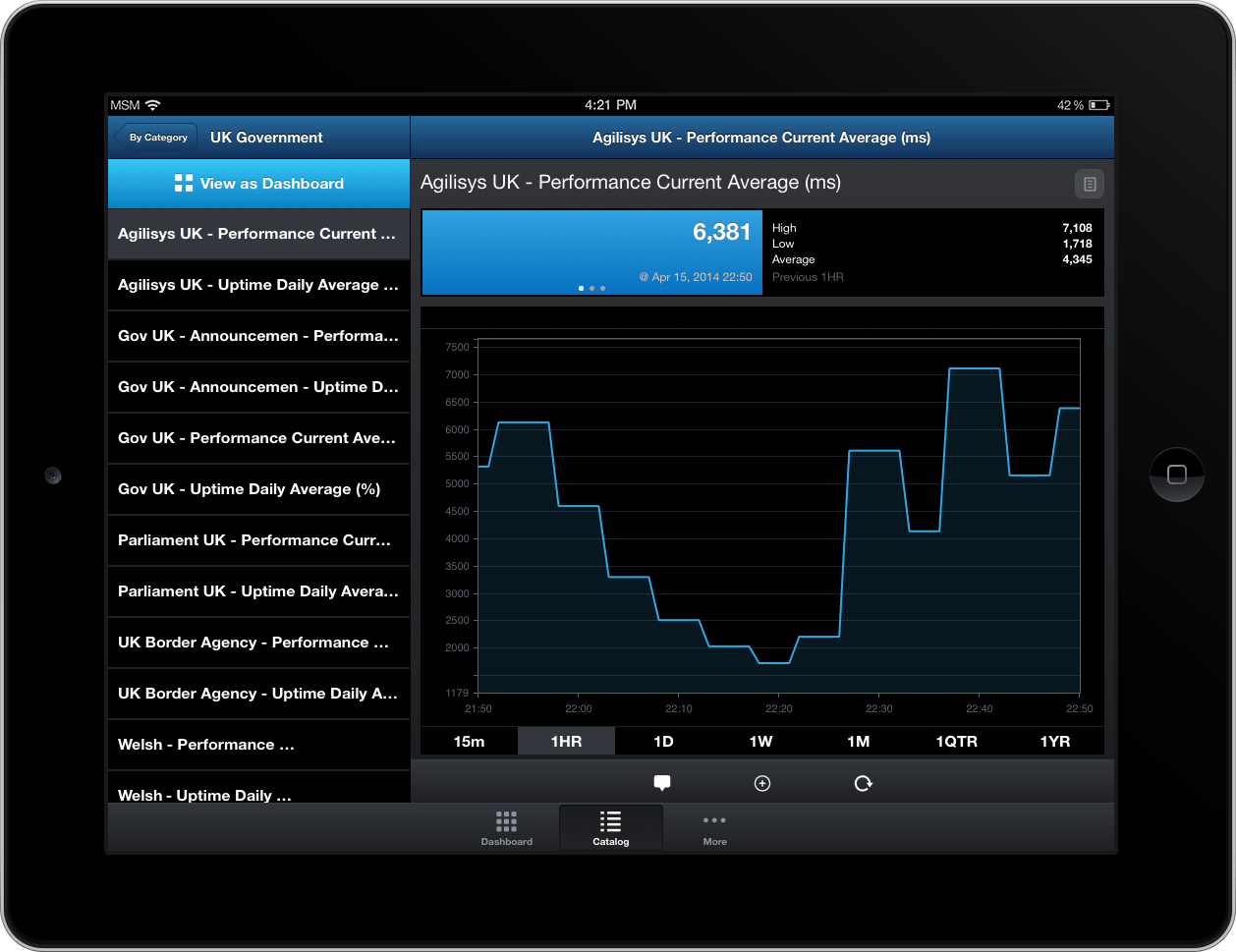Open Agilisys UK - Uptime Daily Average item
The width and height of the screenshot is (1236, 952).
click(x=258, y=285)
